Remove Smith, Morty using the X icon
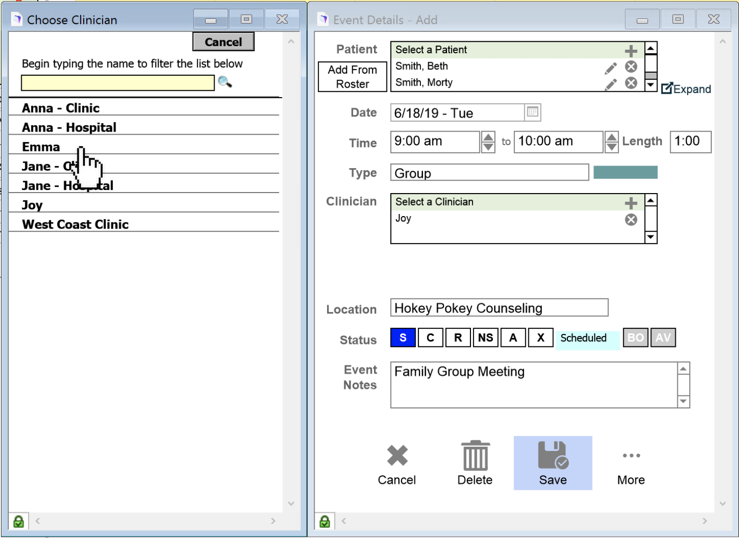The width and height of the screenshot is (739, 538). click(631, 84)
